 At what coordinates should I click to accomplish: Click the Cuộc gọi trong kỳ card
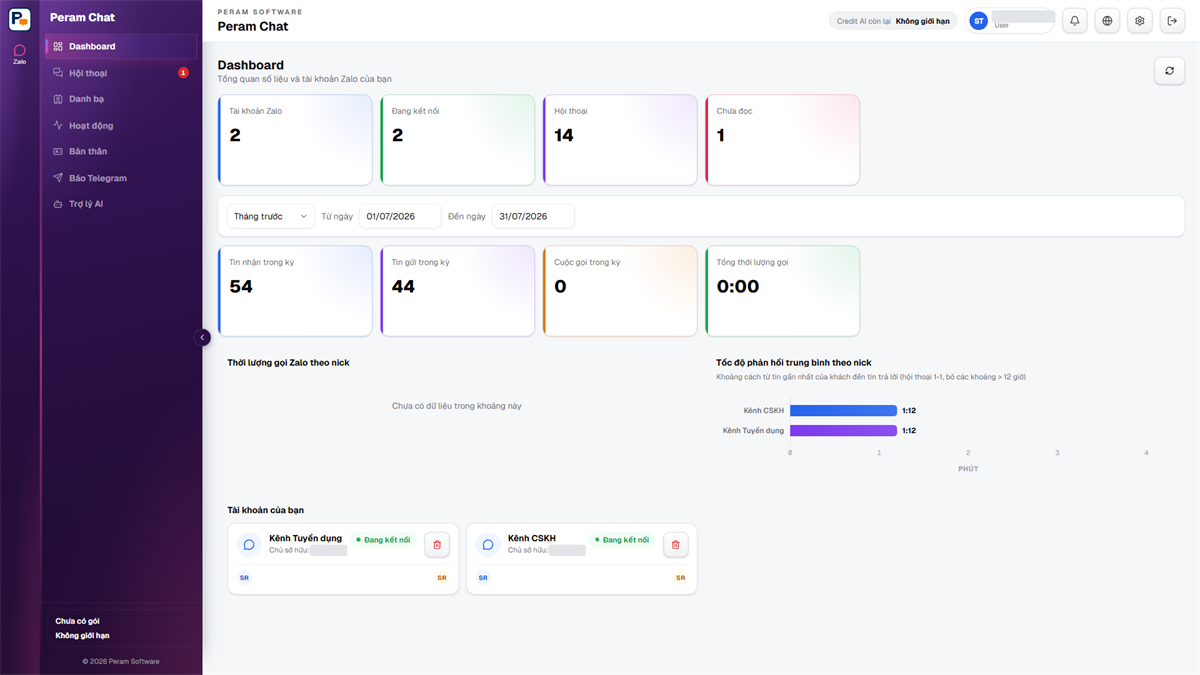tap(620, 291)
